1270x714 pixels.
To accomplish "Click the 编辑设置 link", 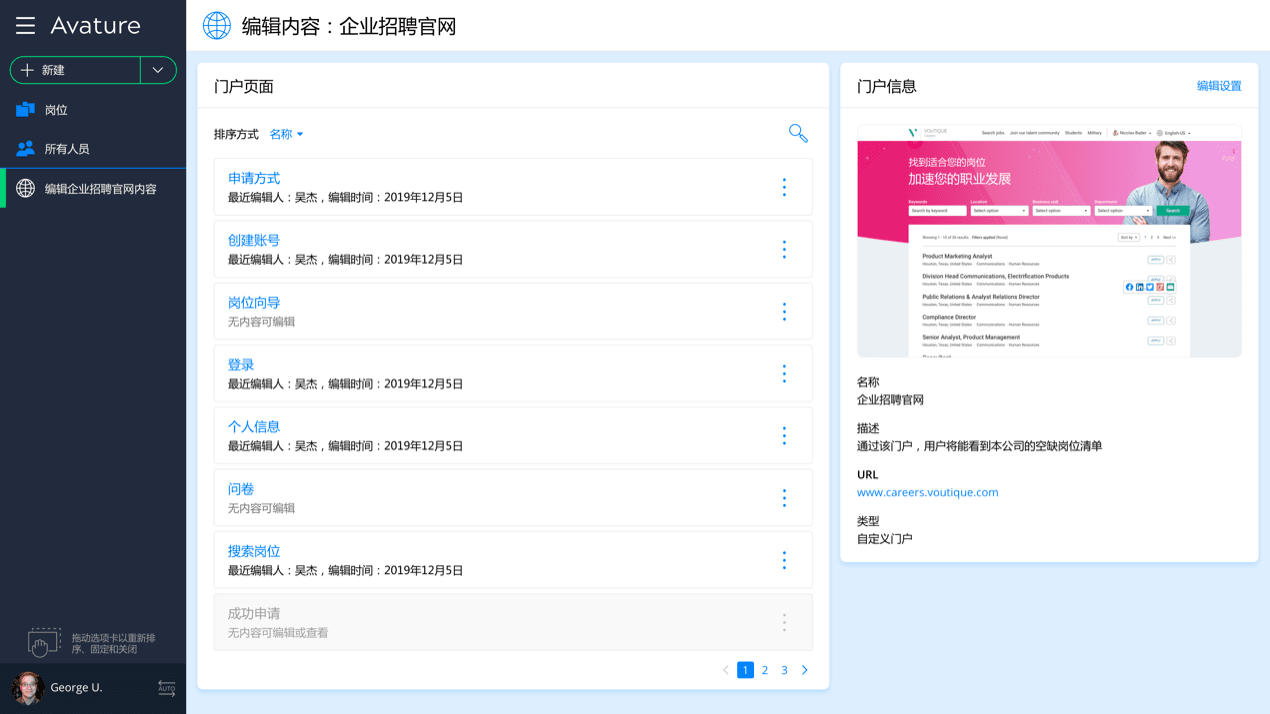I will (1218, 86).
